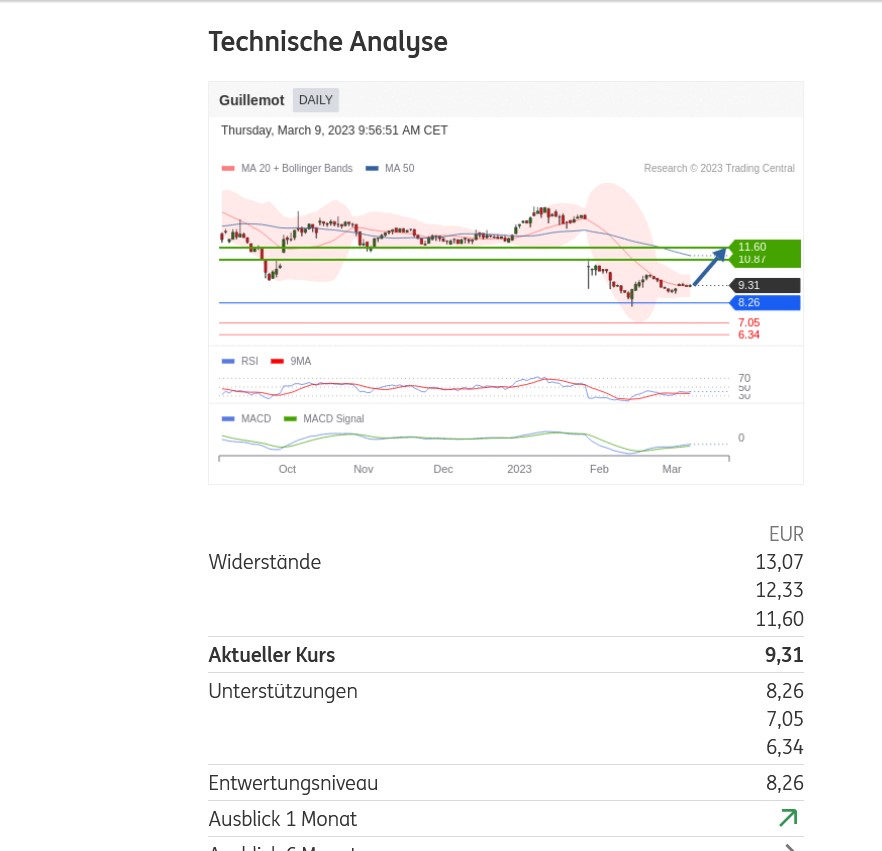Click the Technische Analyse heading
This screenshot has height=851, width=882.
click(328, 42)
